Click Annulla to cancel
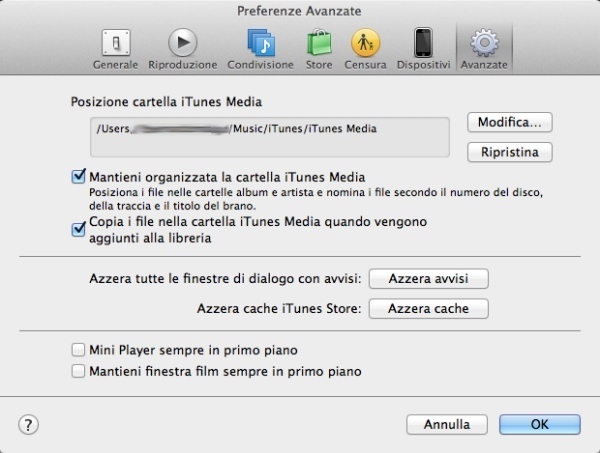The image size is (600, 453). click(447, 425)
